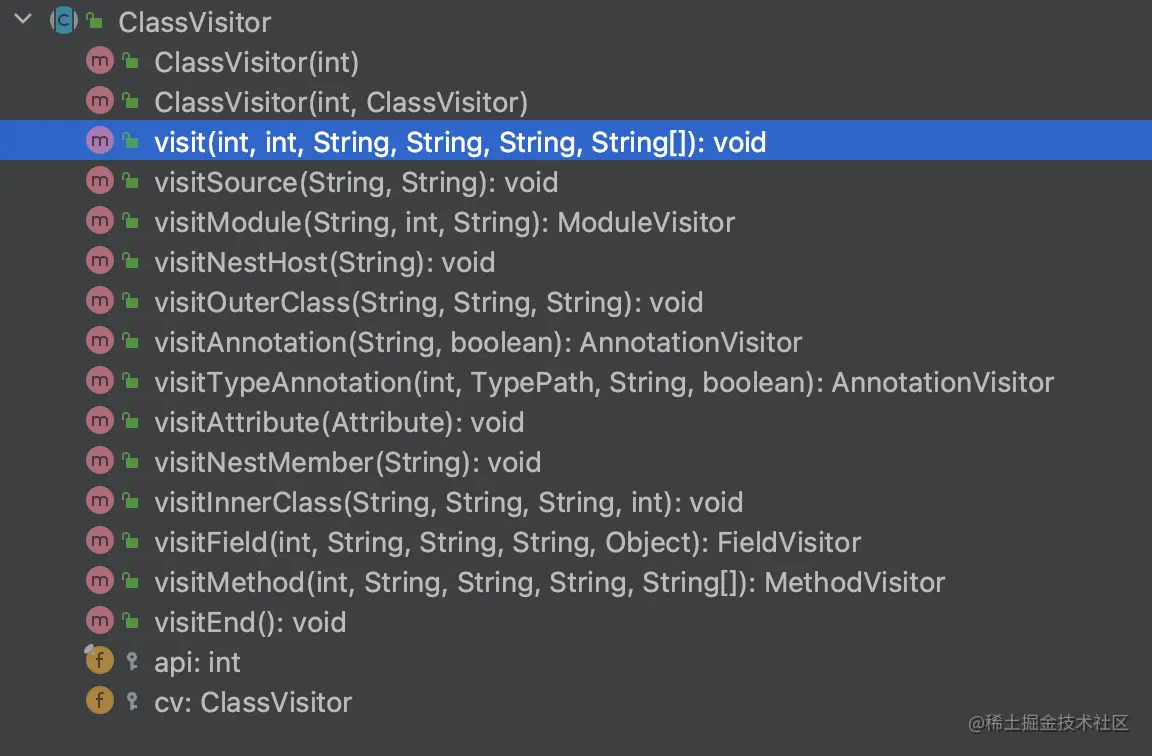The image size is (1152, 756).
Task: Click field icon next to api: int
Action: (100, 660)
